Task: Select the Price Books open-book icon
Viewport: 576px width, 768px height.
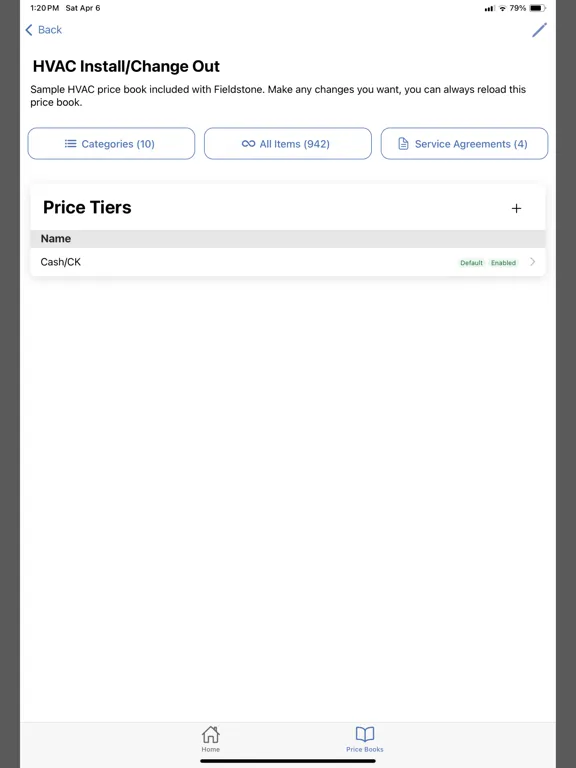Action: click(x=365, y=734)
